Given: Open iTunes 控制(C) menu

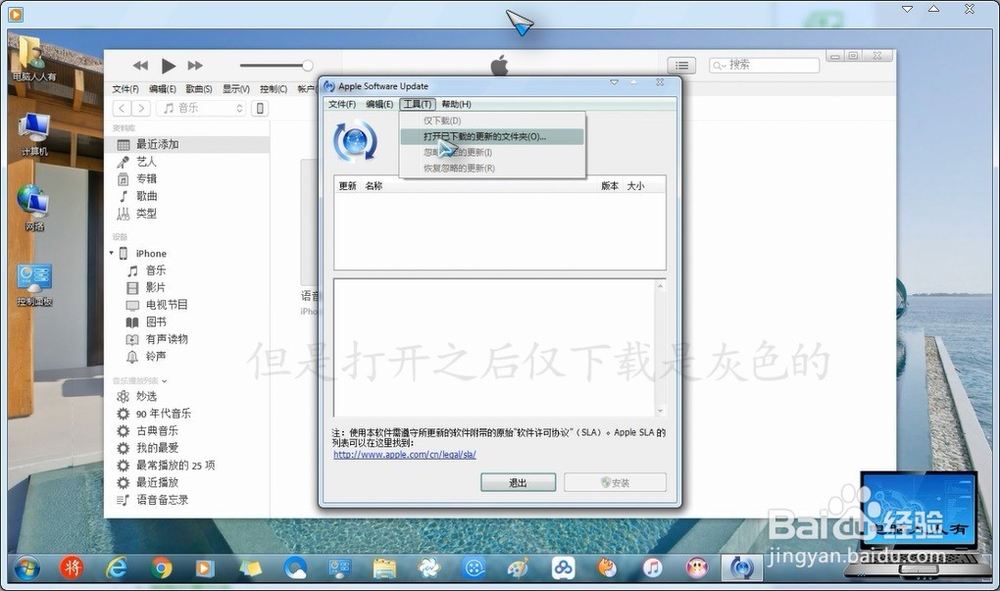Looking at the screenshot, I should point(273,89).
